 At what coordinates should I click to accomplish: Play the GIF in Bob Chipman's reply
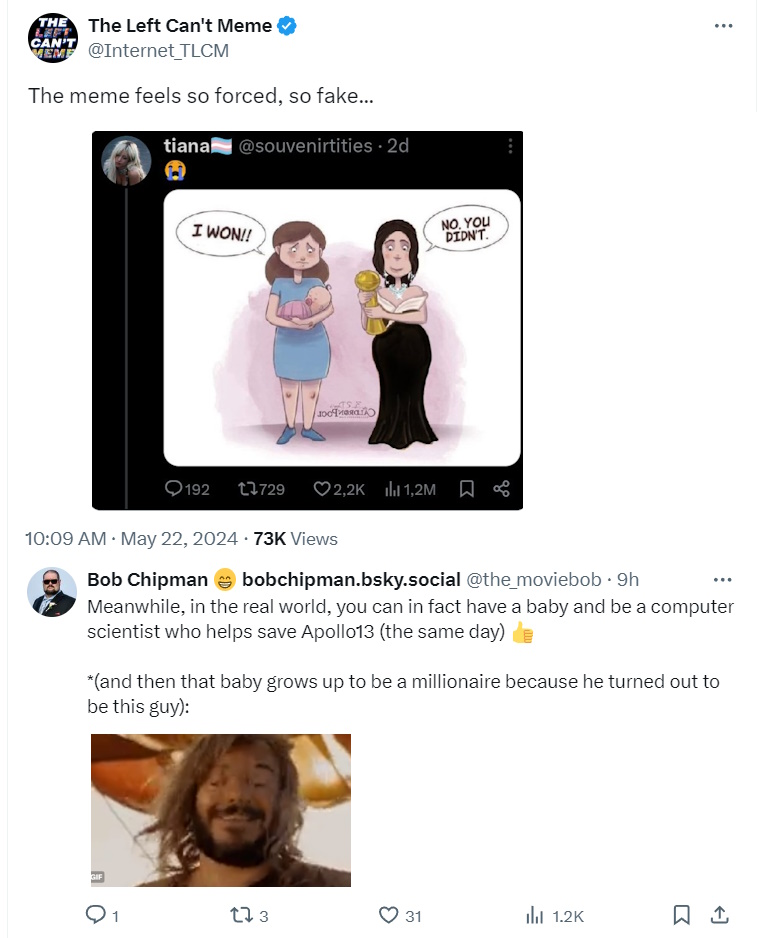221,810
